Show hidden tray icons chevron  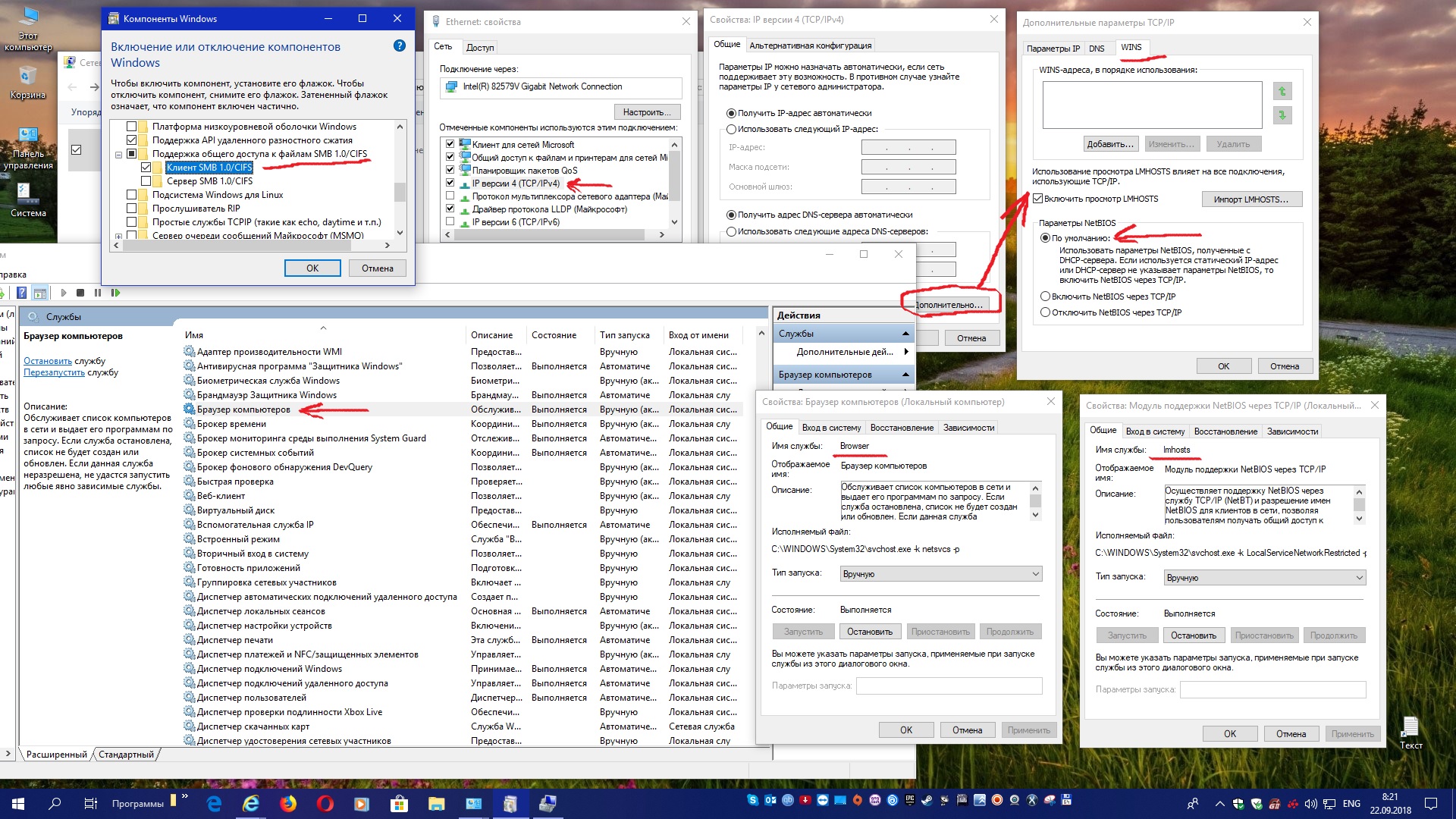click(1219, 804)
